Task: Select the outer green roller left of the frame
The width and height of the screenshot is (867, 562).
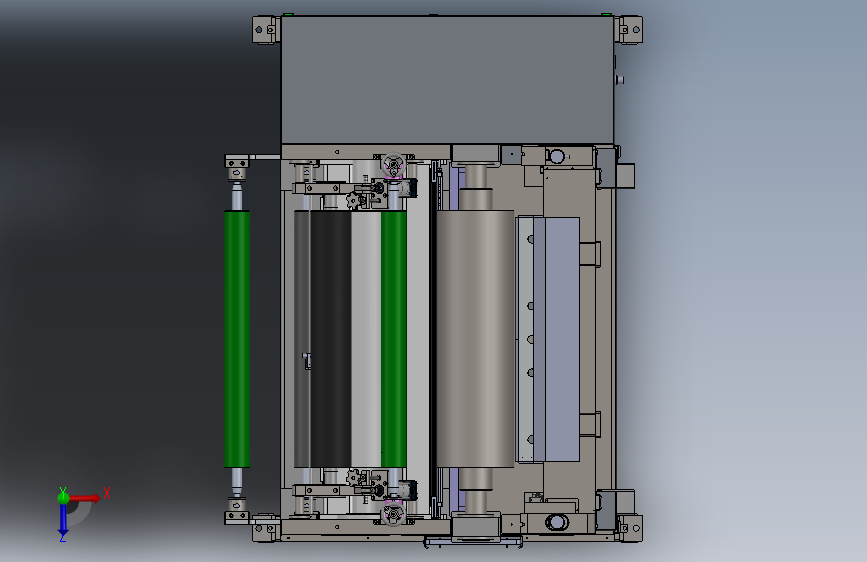Action: 237,339
